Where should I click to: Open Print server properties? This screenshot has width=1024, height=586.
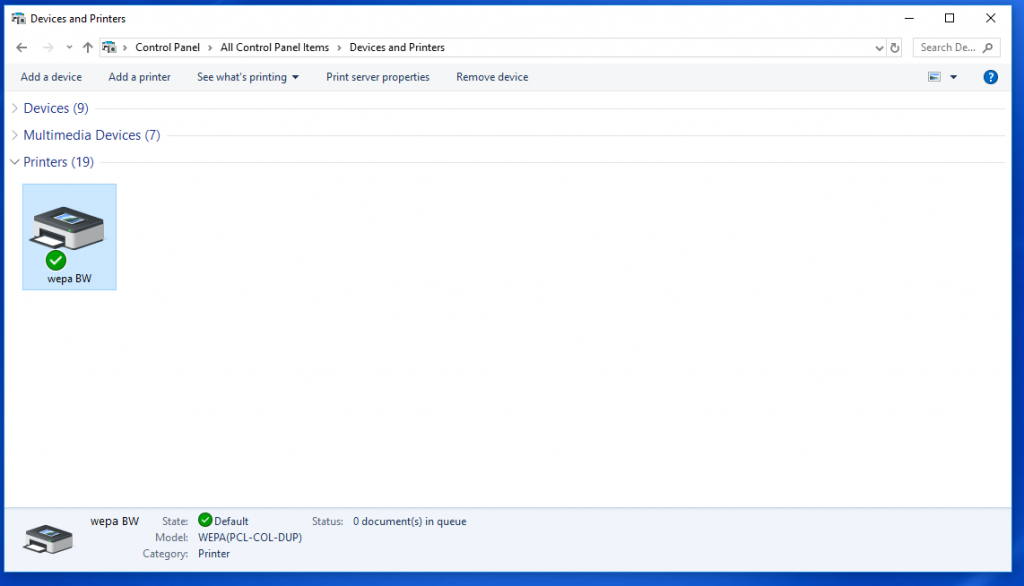coord(377,76)
